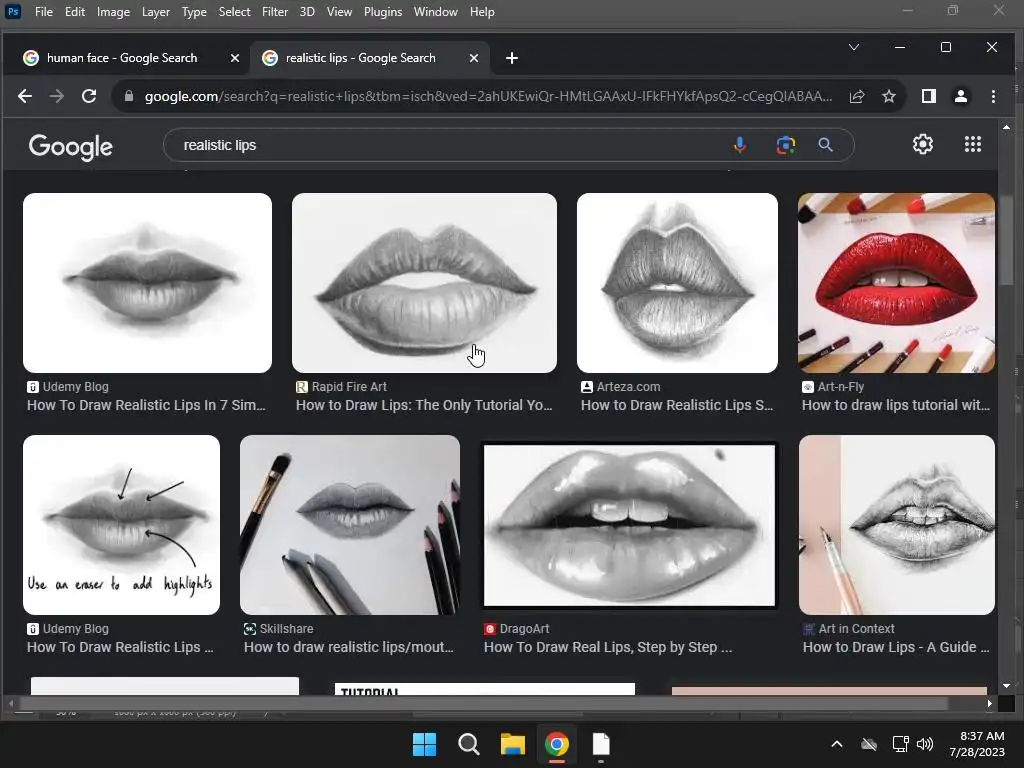The image size is (1024, 768).
Task: Share this page from the address bar
Action: point(857,96)
